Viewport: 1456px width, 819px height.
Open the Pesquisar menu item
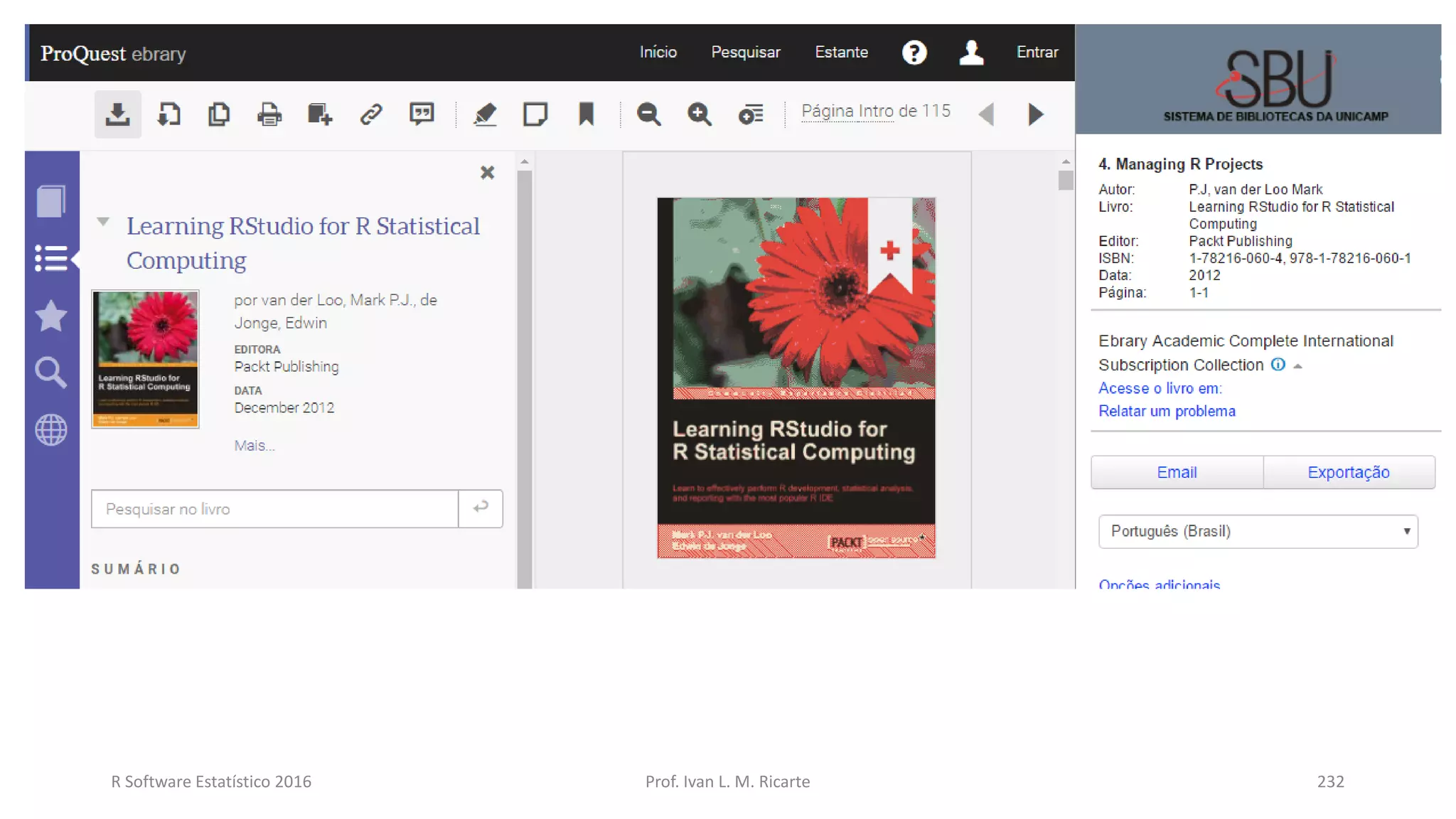point(745,52)
